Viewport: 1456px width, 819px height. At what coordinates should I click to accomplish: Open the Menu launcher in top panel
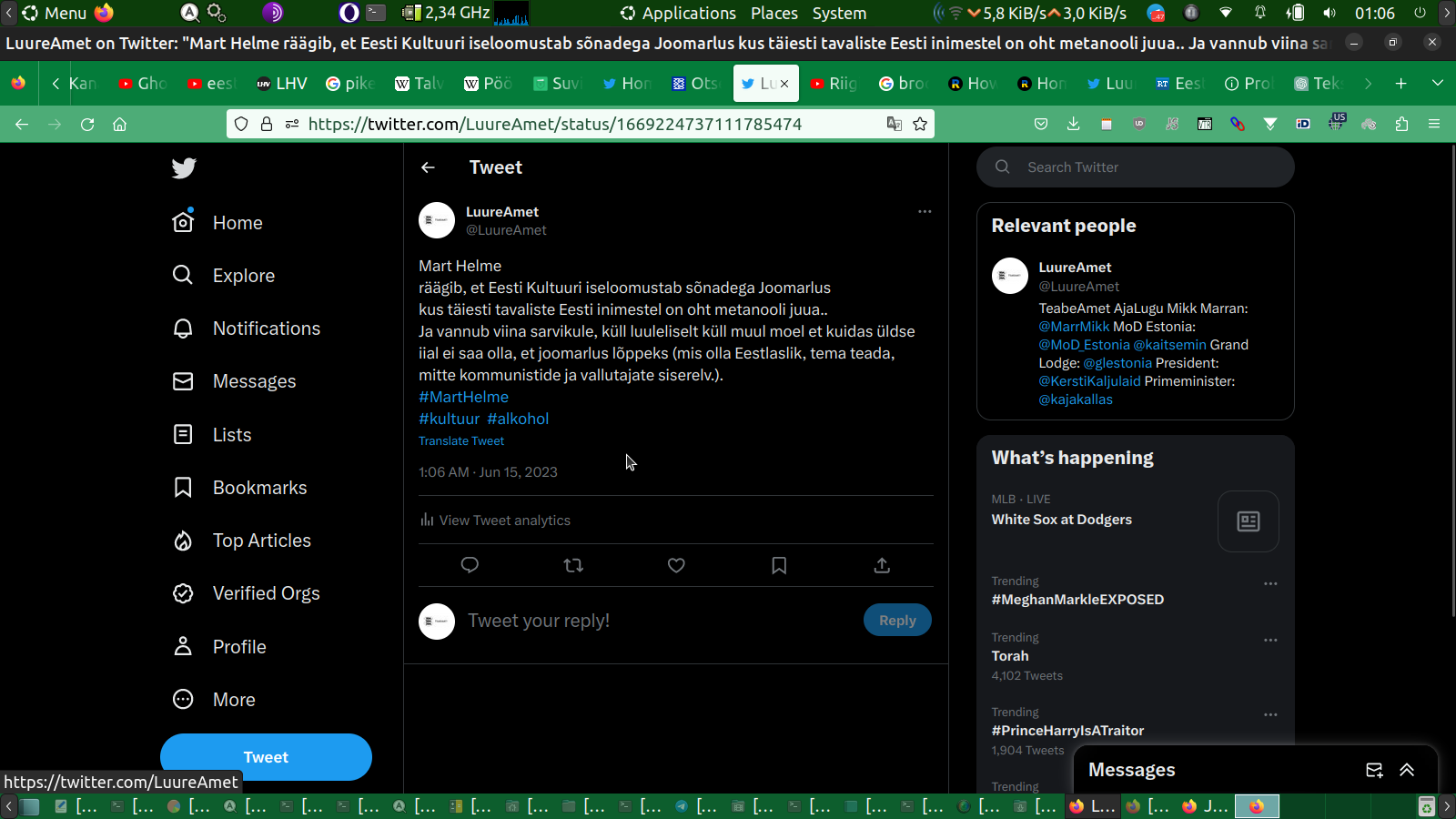point(55,13)
